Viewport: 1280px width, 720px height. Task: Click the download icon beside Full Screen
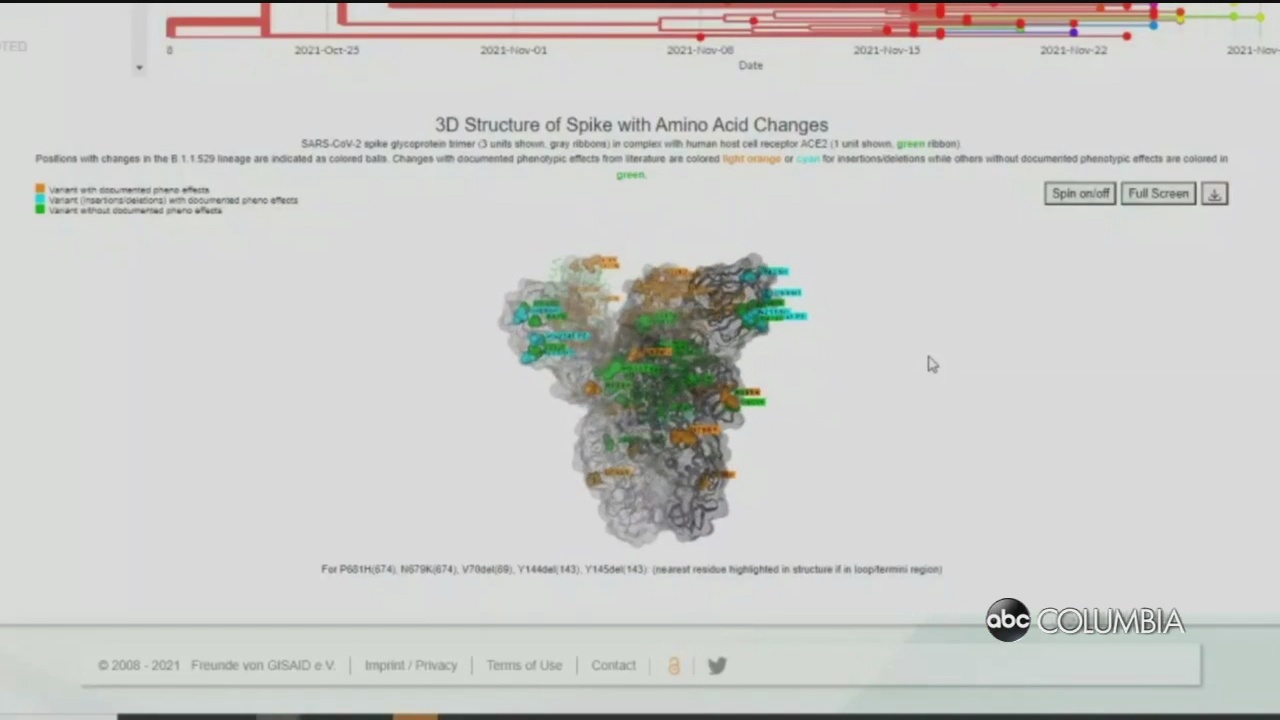1214,194
